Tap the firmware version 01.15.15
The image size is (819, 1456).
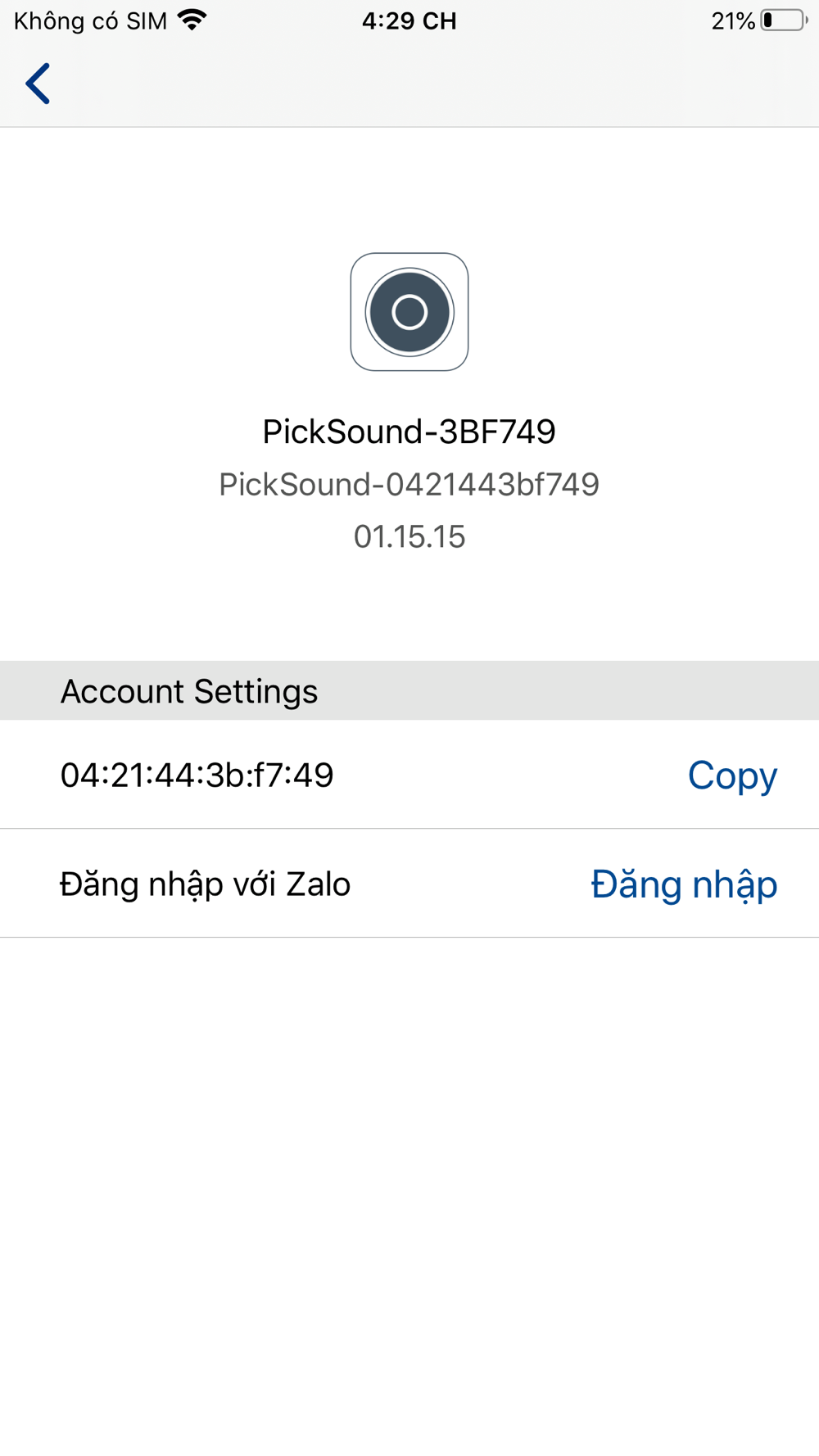click(409, 536)
